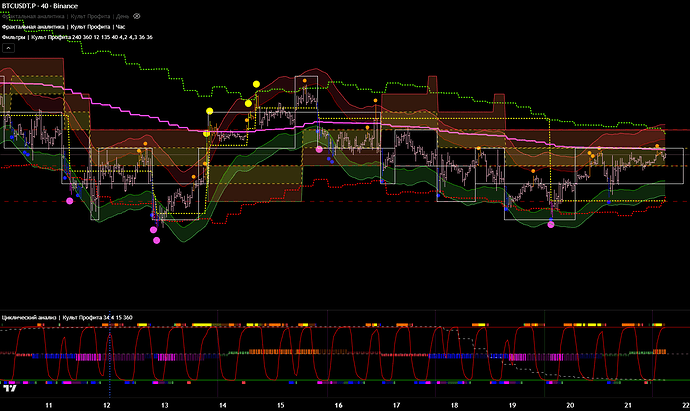Click the date label 22 on time axis
This screenshot has width=690, height=411.
click(x=684, y=404)
